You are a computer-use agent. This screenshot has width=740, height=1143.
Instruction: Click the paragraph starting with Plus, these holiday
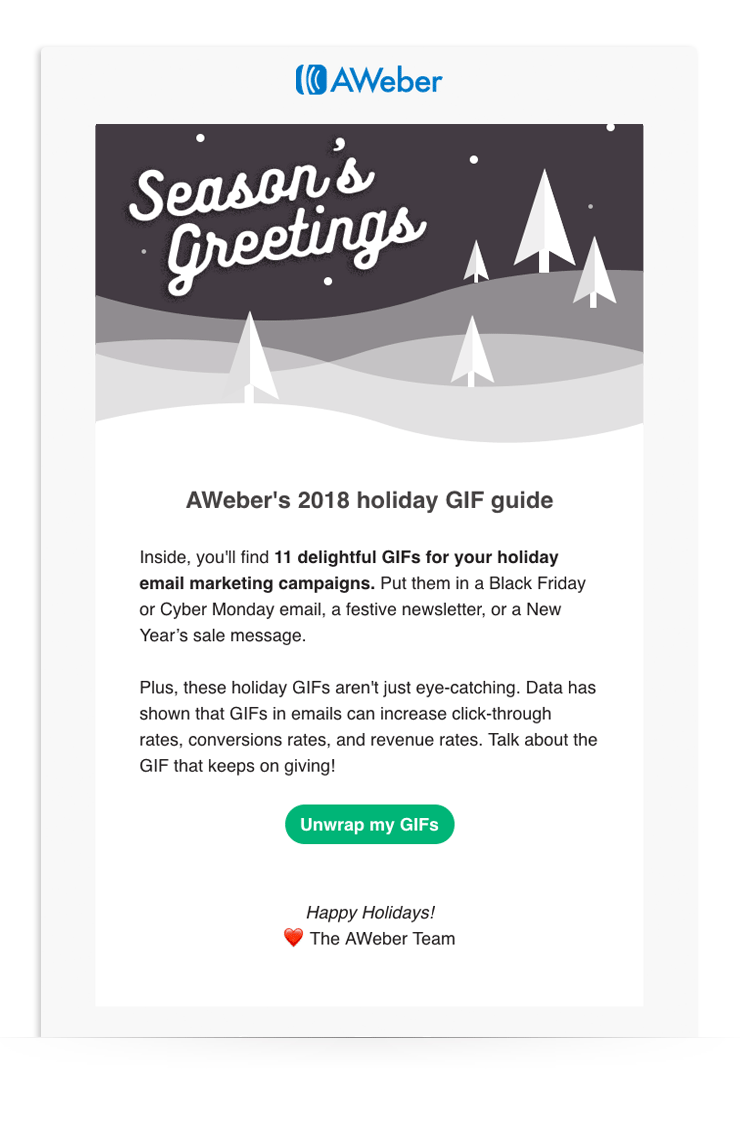pyautogui.click(x=369, y=727)
